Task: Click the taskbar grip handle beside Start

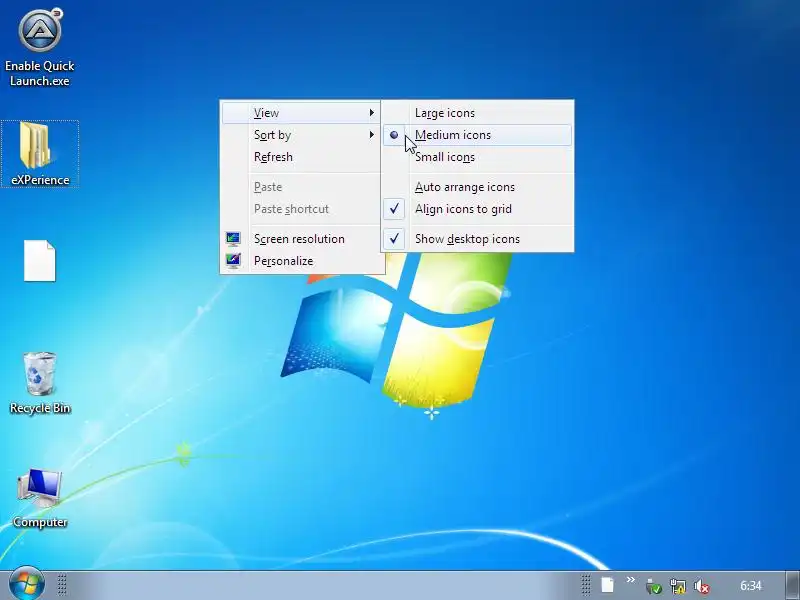Action: [62, 585]
